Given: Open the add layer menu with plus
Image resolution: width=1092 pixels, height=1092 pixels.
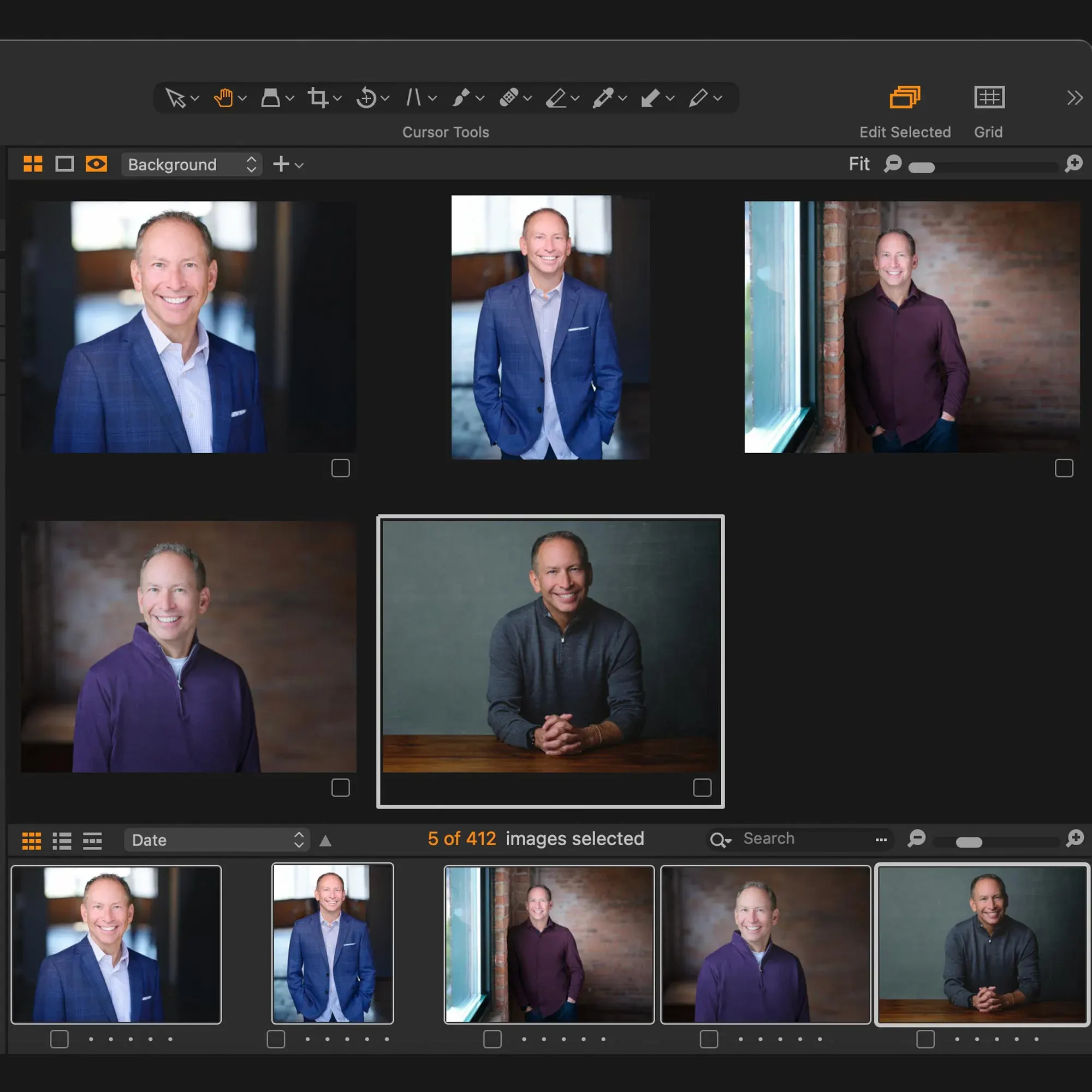Looking at the screenshot, I should click(284, 164).
